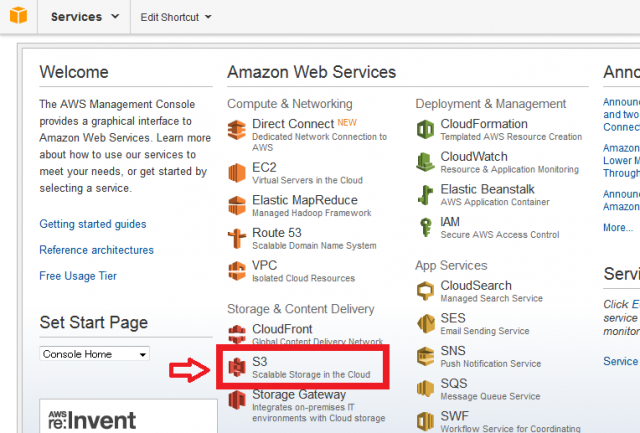This screenshot has width=640, height=433.
Task: Open the Free Usage Tier link
Action: (78, 276)
